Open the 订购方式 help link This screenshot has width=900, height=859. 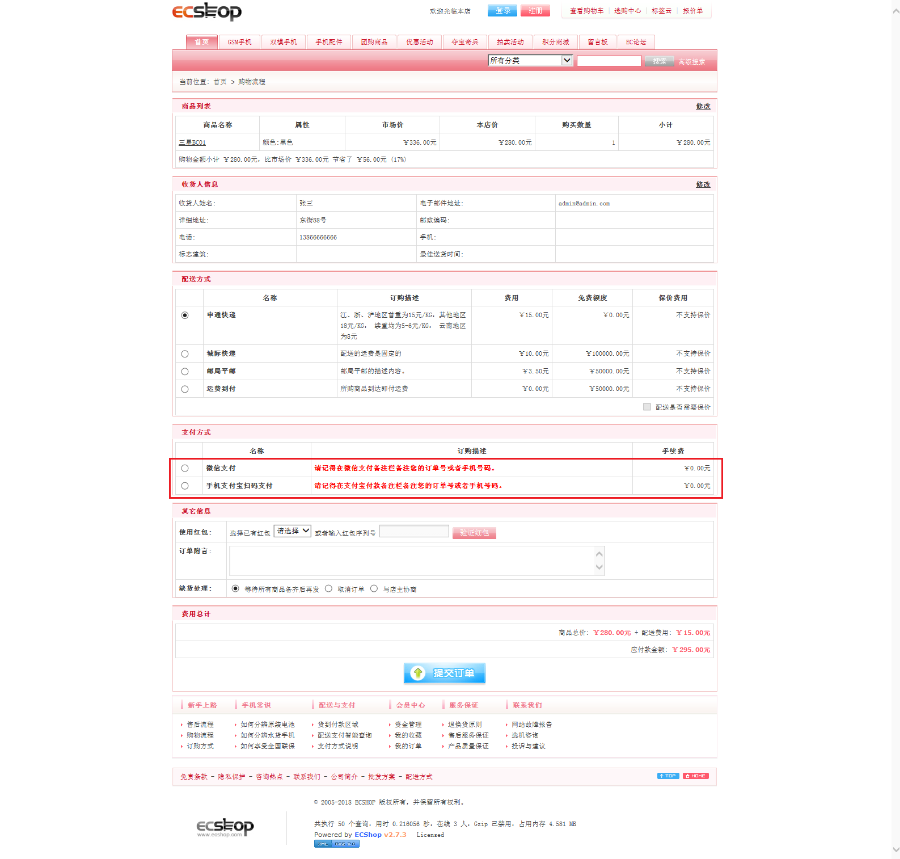[200, 747]
